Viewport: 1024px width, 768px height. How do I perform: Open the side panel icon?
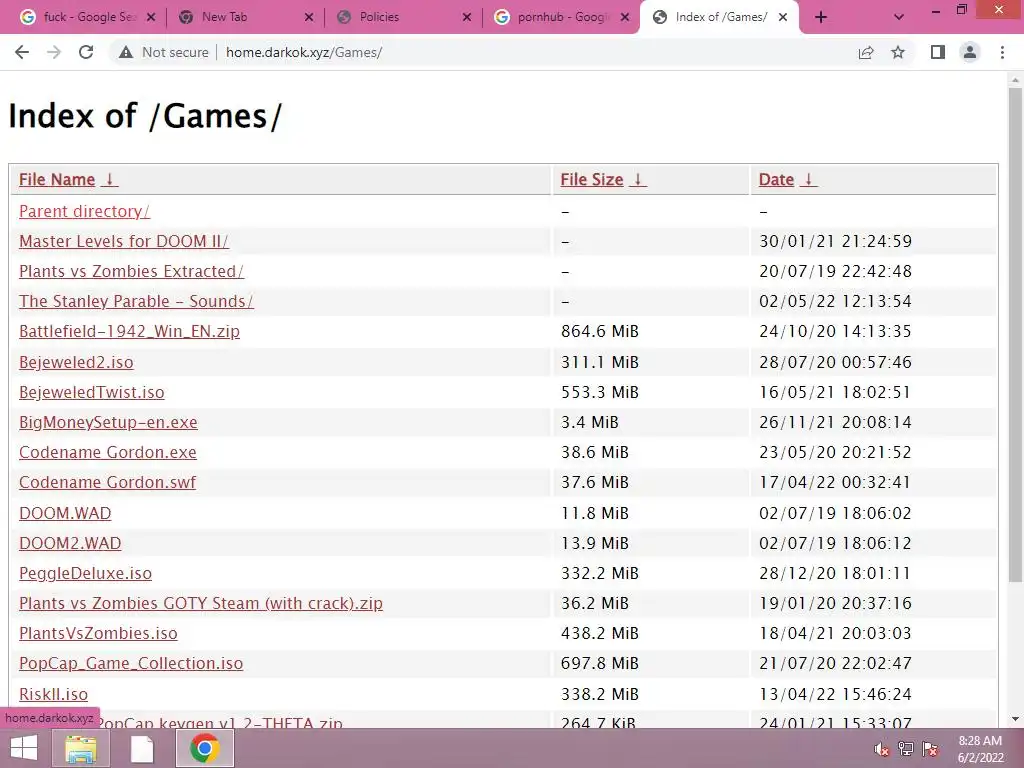(938, 52)
